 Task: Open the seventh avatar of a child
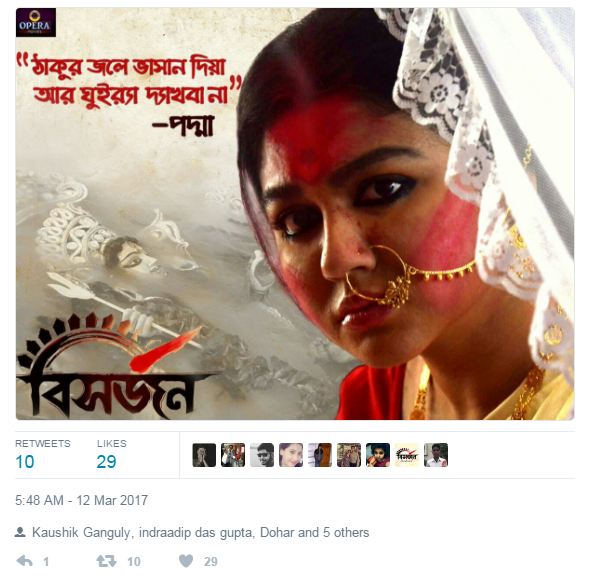point(378,455)
